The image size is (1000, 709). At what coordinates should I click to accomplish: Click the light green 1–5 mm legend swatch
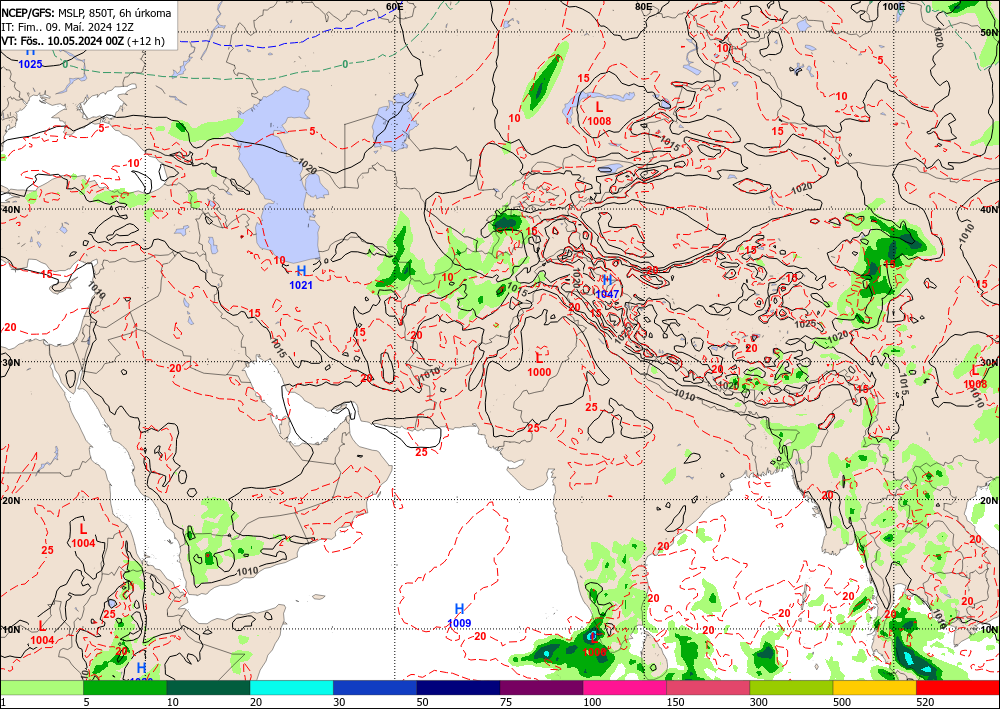pyautogui.click(x=41, y=688)
